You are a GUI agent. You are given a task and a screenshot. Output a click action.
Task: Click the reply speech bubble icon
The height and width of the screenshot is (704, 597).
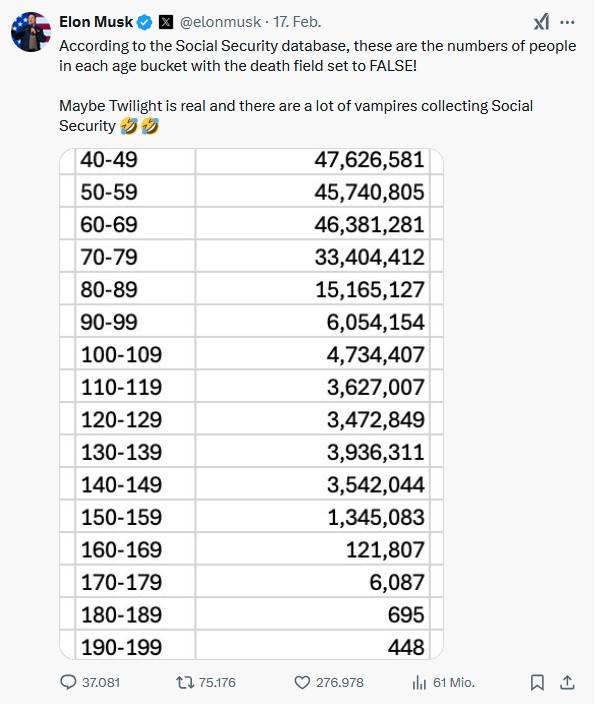(x=68, y=682)
